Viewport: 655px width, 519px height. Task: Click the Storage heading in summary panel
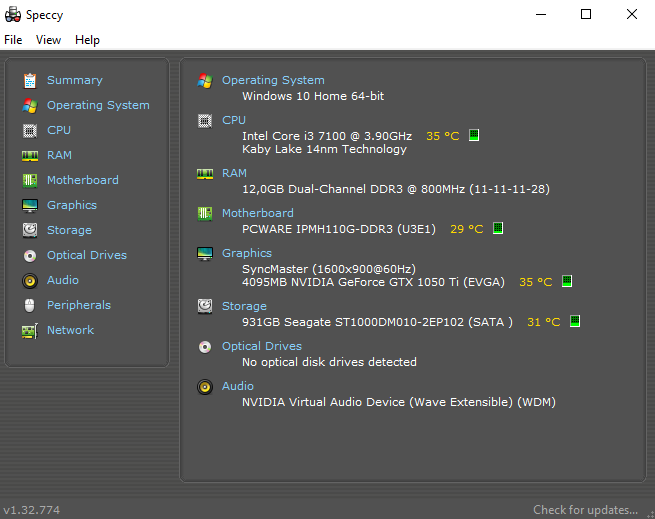tap(244, 306)
